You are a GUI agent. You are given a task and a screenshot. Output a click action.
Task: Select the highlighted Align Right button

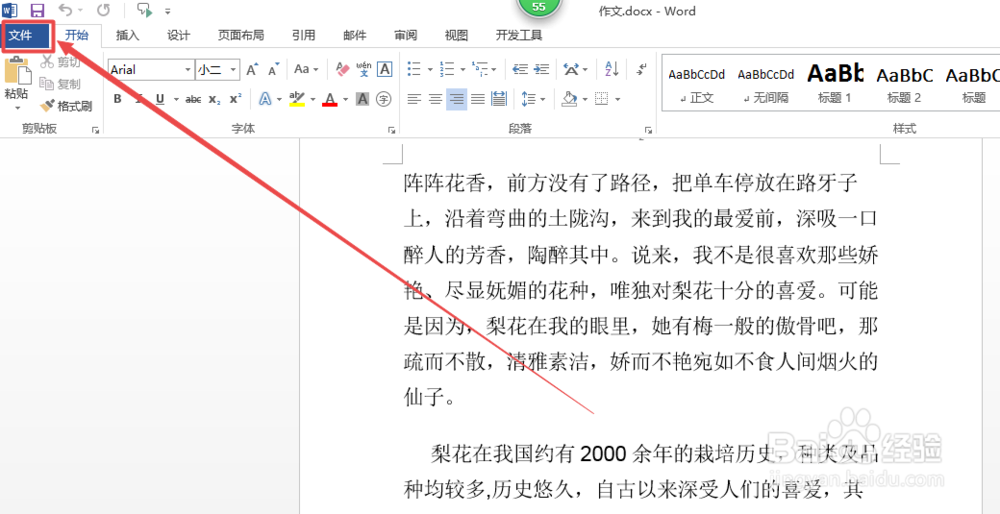click(x=457, y=99)
